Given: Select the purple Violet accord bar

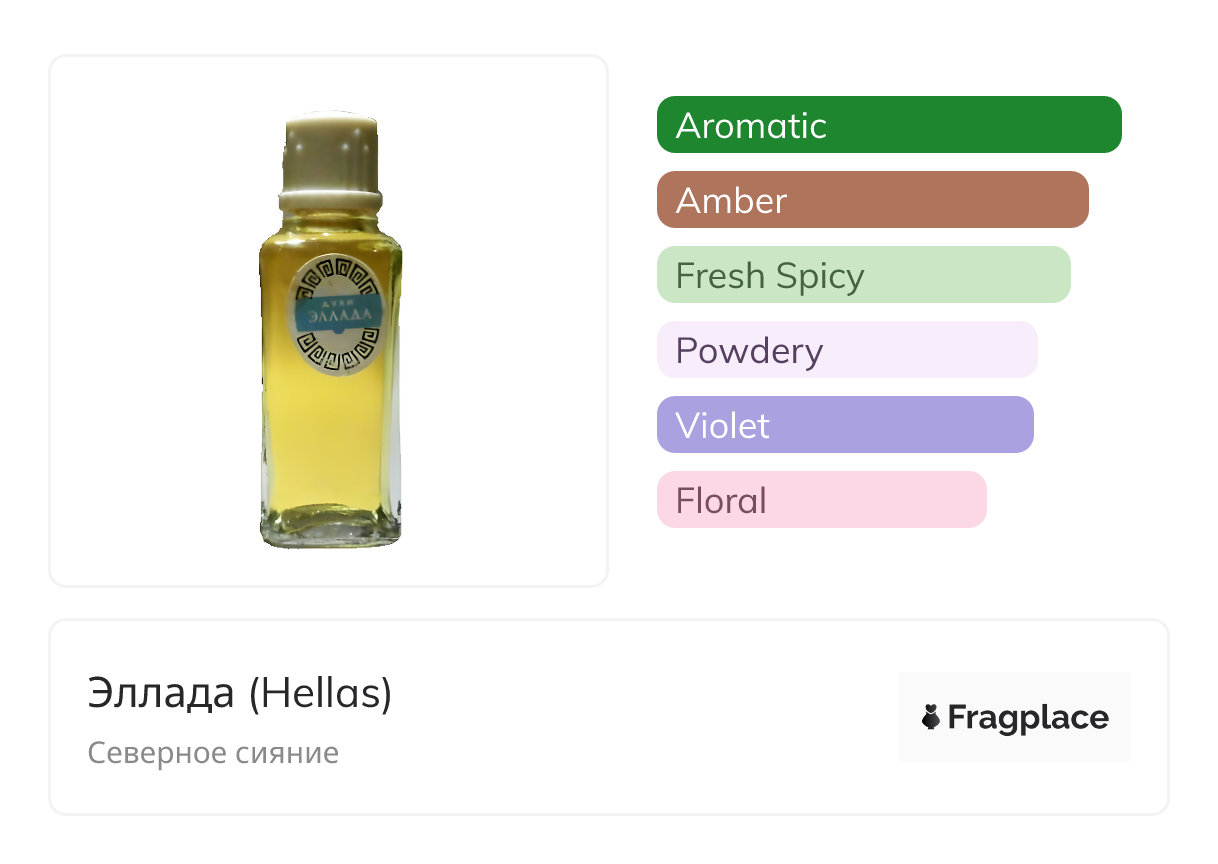Looking at the screenshot, I should (x=844, y=425).
